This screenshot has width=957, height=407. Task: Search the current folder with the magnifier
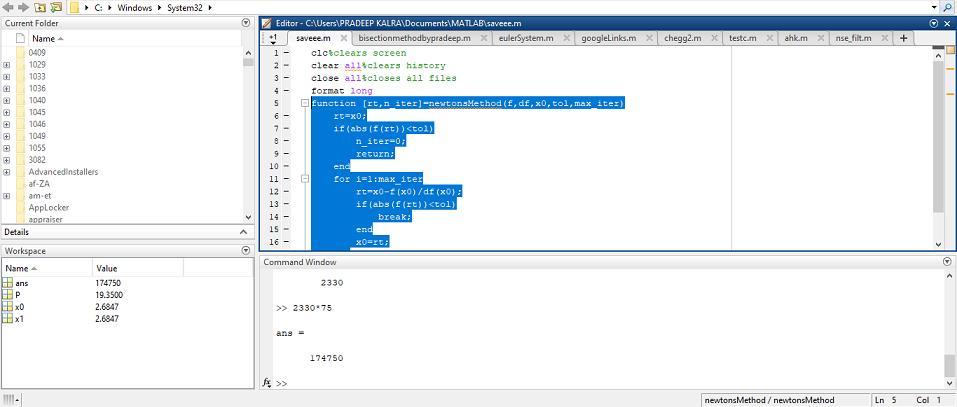click(x=947, y=7)
